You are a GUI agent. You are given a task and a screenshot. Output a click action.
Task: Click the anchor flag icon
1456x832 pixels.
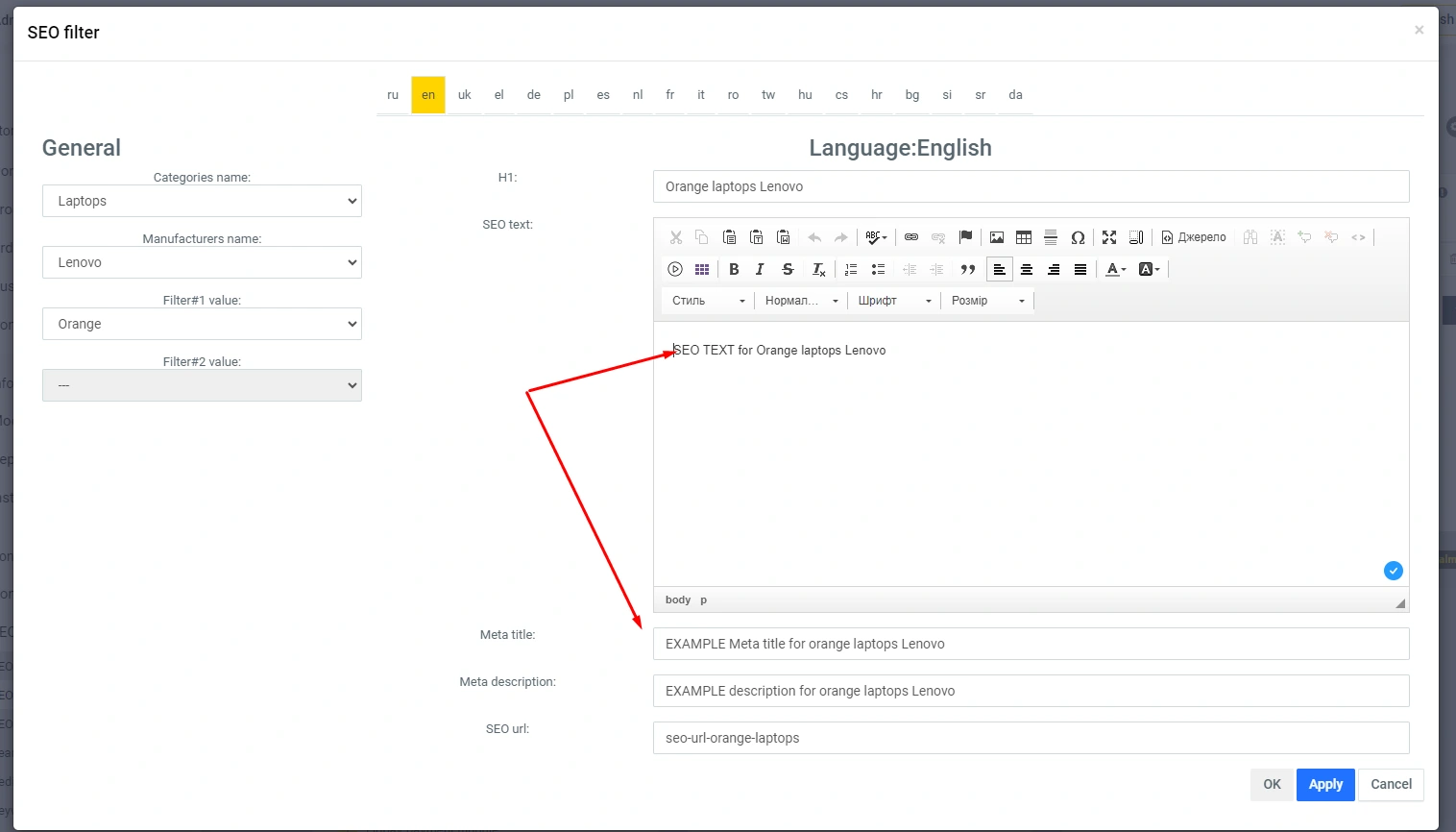966,237
